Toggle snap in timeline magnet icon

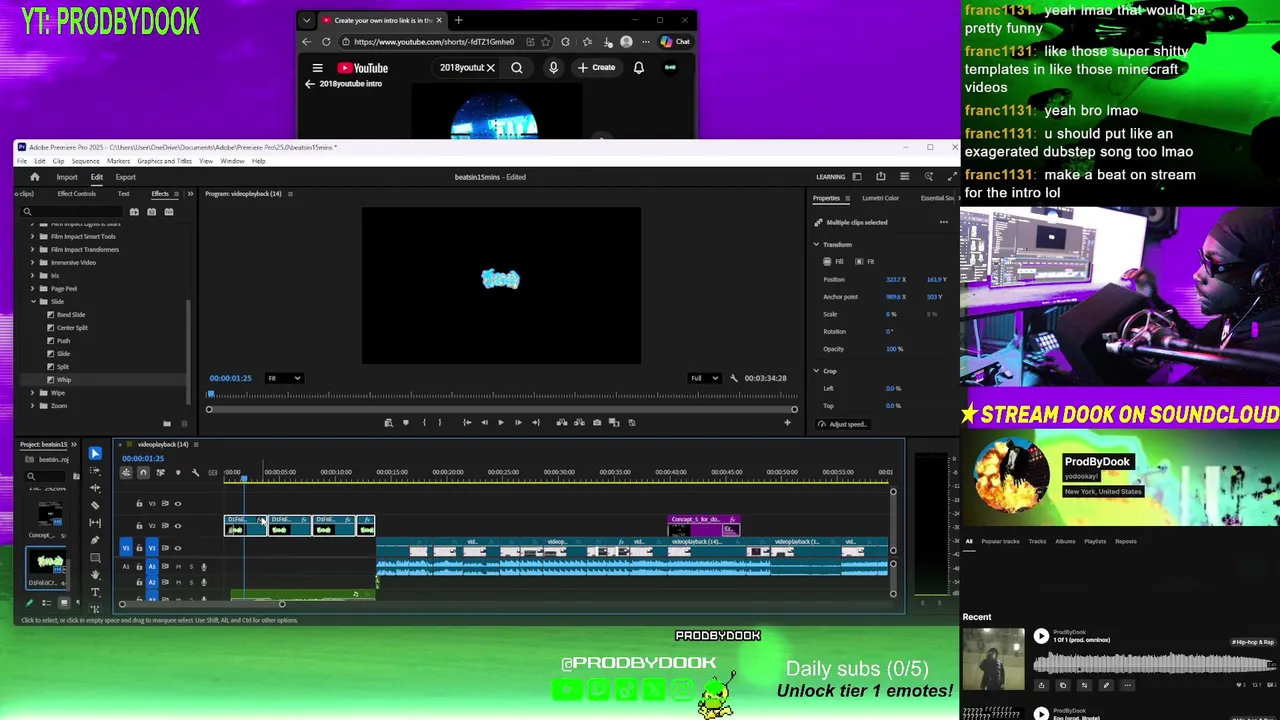[x=143, y=472]
